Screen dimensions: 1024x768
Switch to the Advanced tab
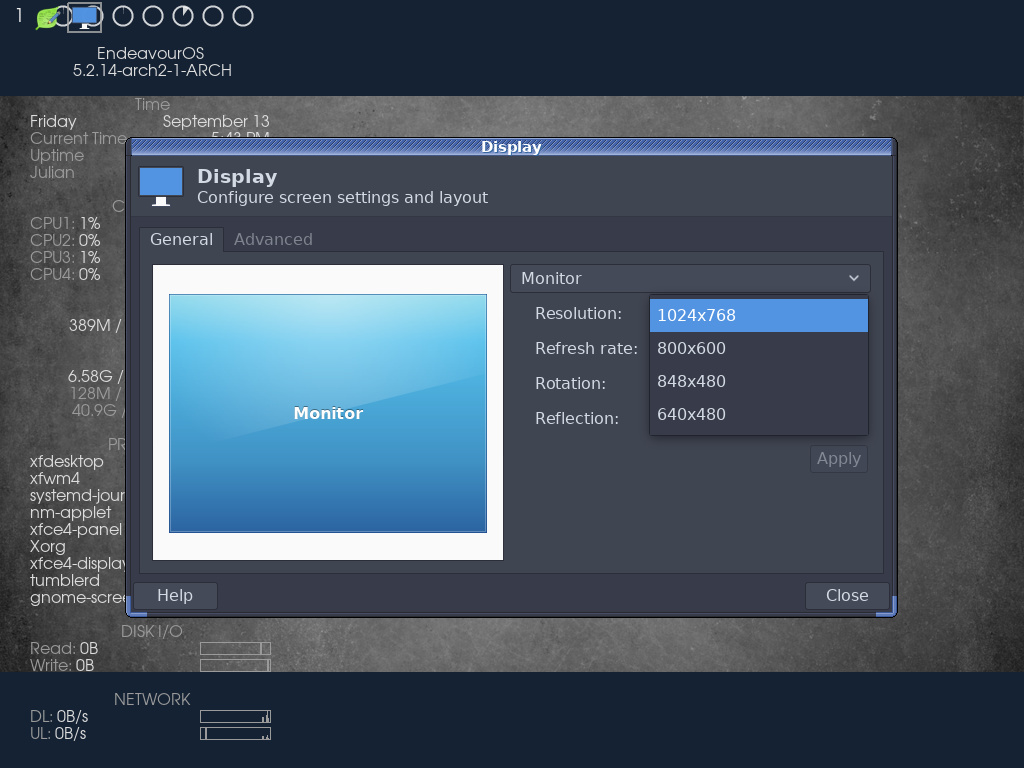pos(272,239)
